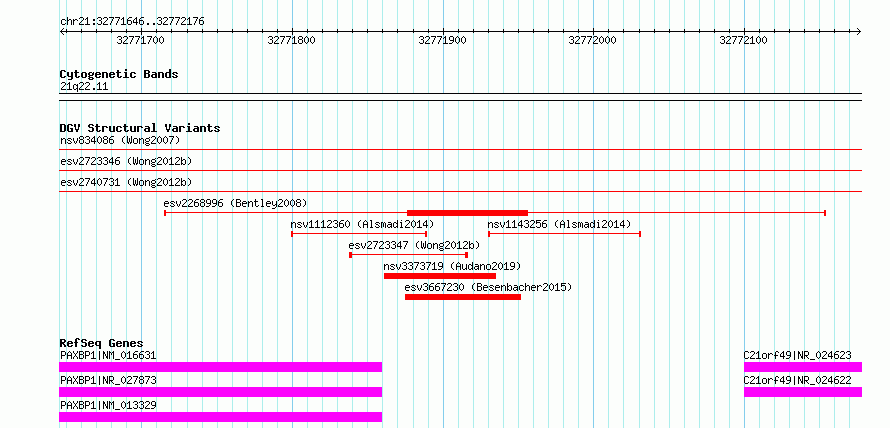Viewport: 890px width, 428px height.
Task: Select the nsv3373719 (Audano2019) label
Action: point(452,266)
